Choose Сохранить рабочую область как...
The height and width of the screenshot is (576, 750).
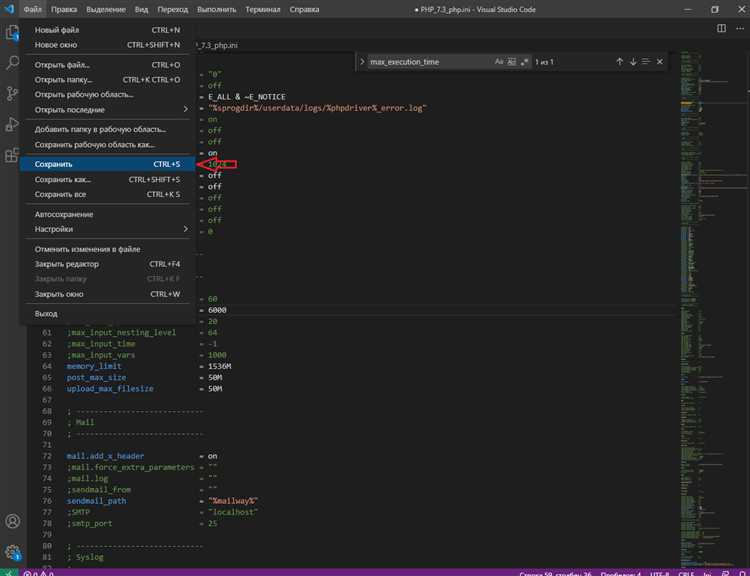(108, 144)
